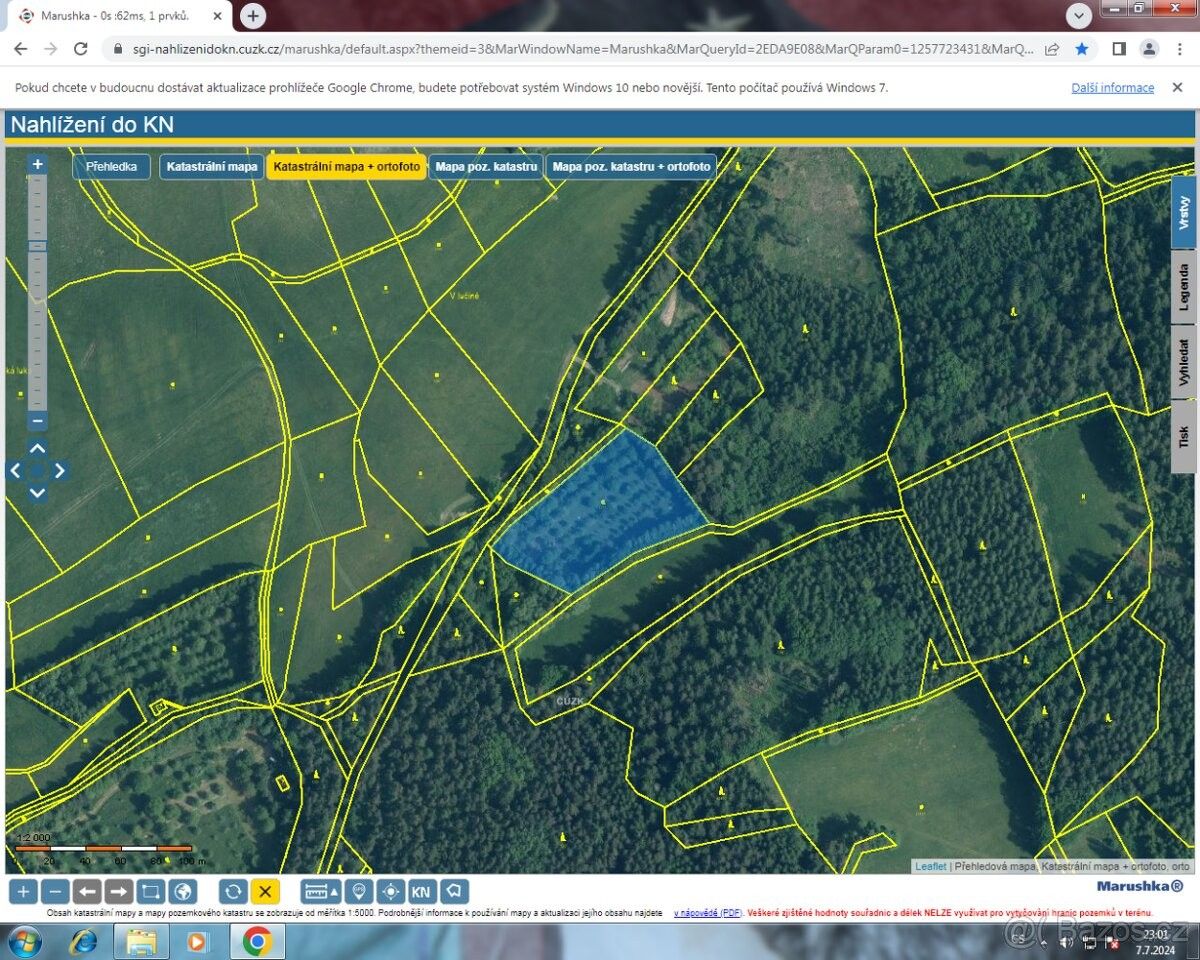Click the crosshair locate position icon
This screenshot has width=1200, height=960.
pyautogui.click(x=390, y=892)
